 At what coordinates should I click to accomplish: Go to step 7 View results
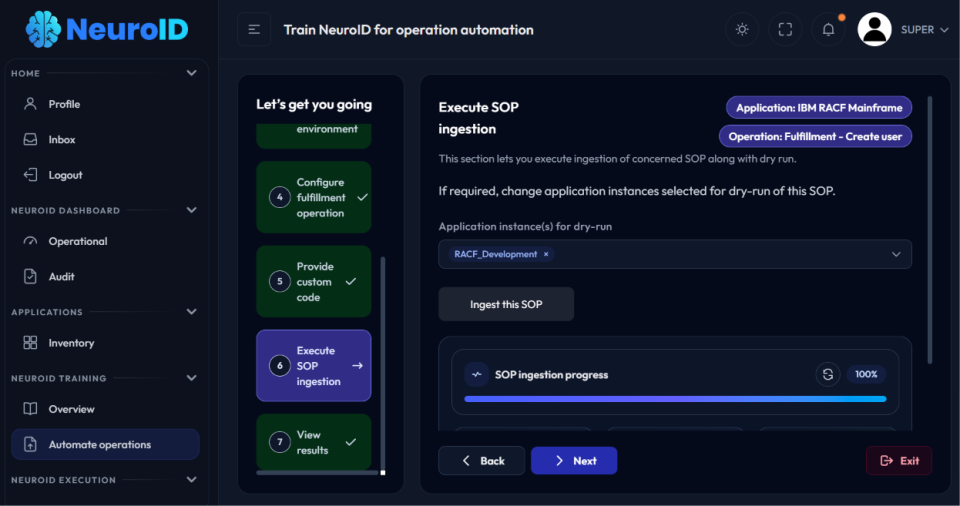pyautogui.click(x=313, y=442)
